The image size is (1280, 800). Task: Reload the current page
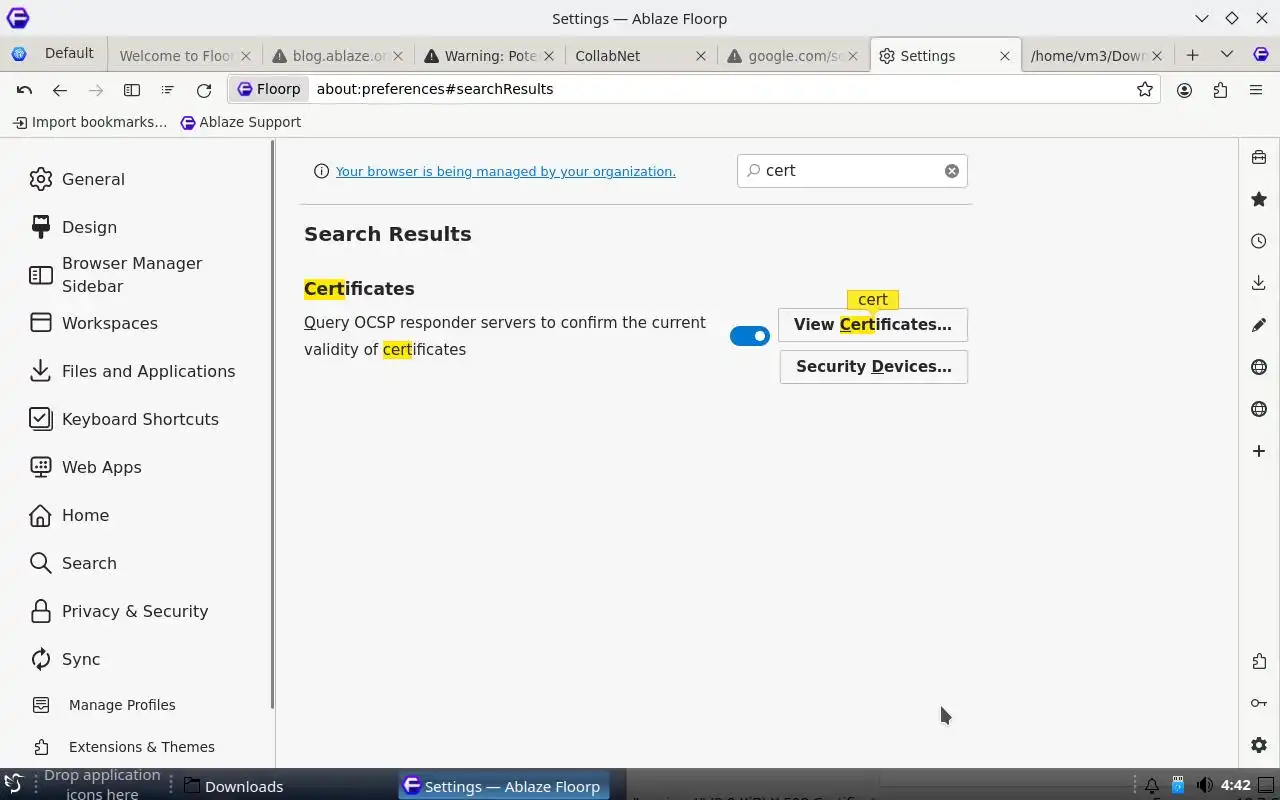click(x=204, y=90)
